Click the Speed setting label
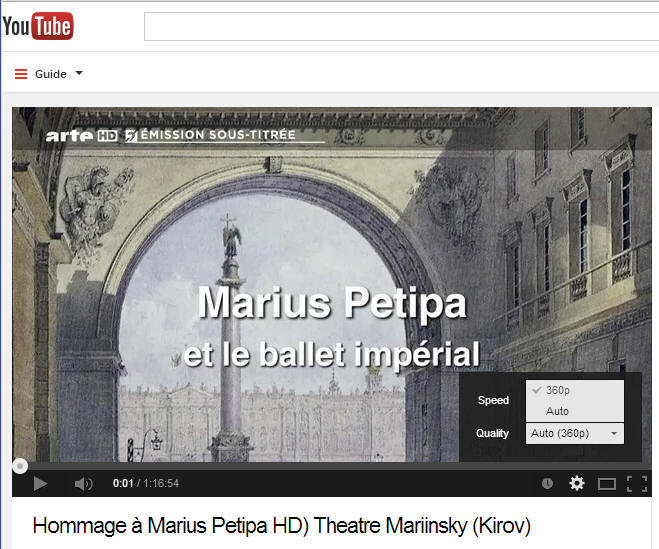Image resolution: width=659 pixels, height=549 pixels. pos(493,400)
